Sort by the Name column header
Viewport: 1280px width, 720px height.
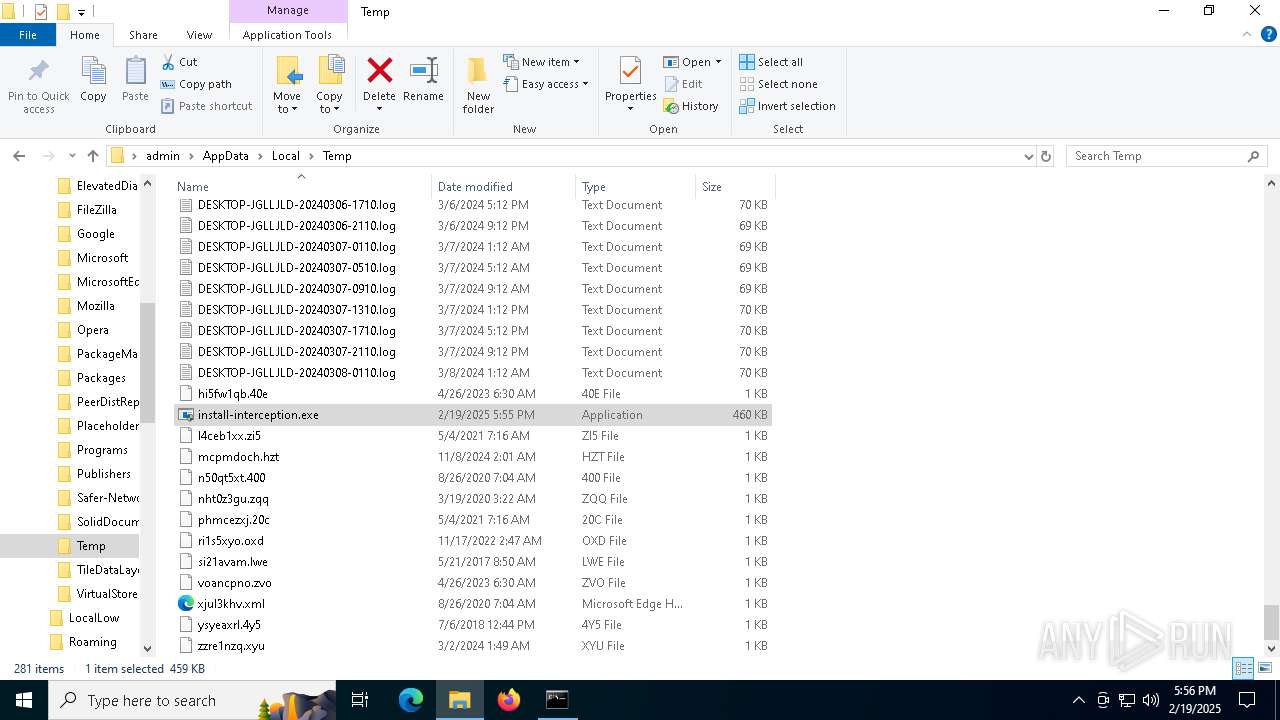[x=302, y=186]
